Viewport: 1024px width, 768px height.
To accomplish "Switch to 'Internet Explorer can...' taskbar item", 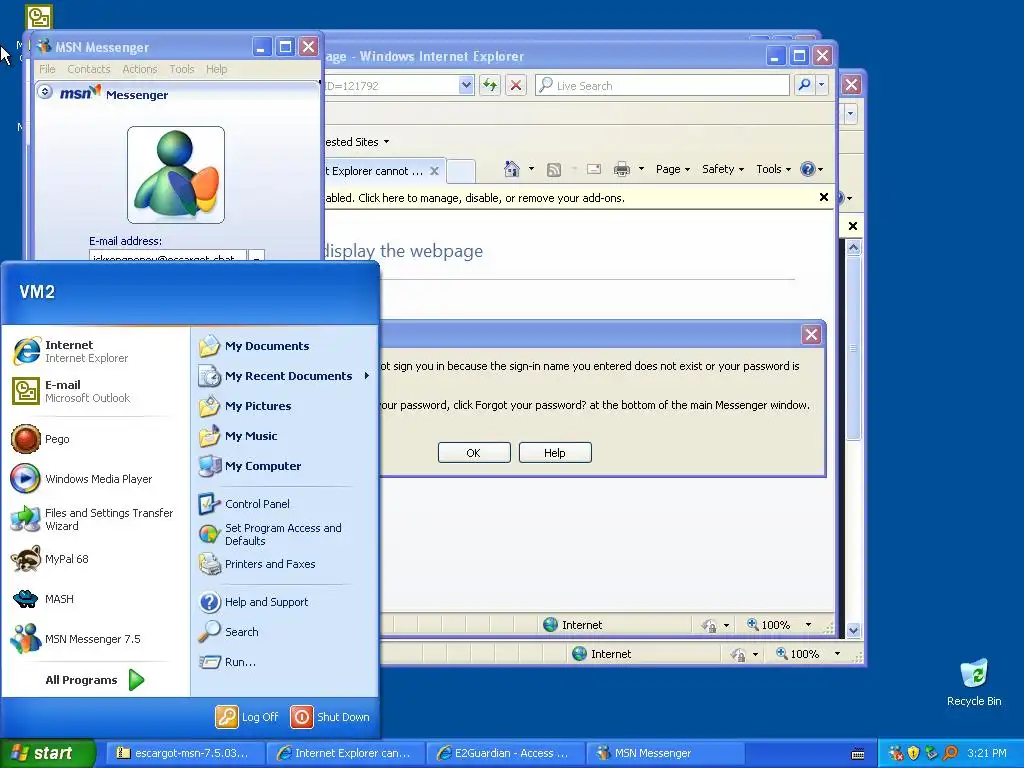I will (345, 753).
